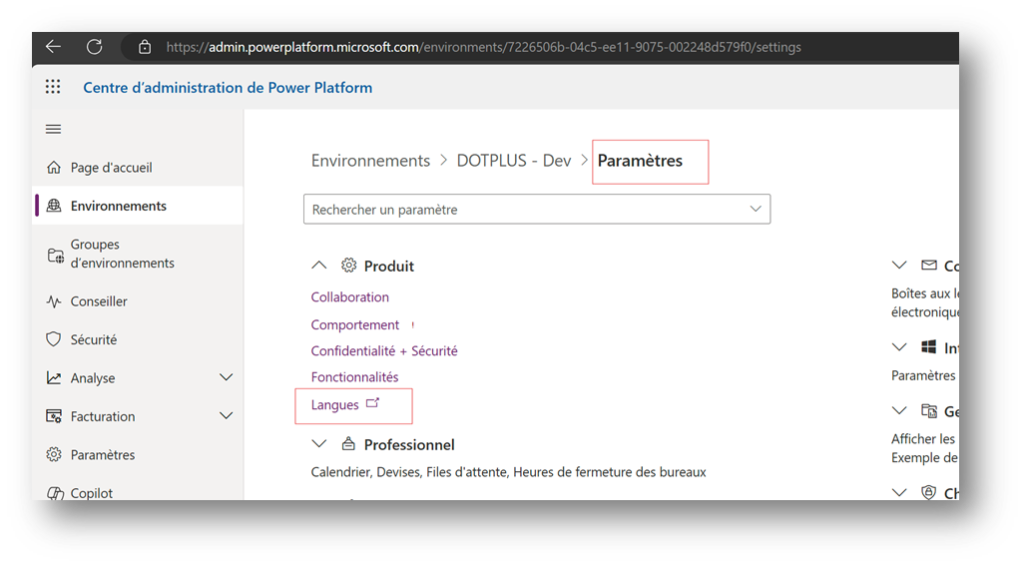Expand the Facturation menu chevron
Screen dimensions: 1024x565
click(x=226, y=416)
